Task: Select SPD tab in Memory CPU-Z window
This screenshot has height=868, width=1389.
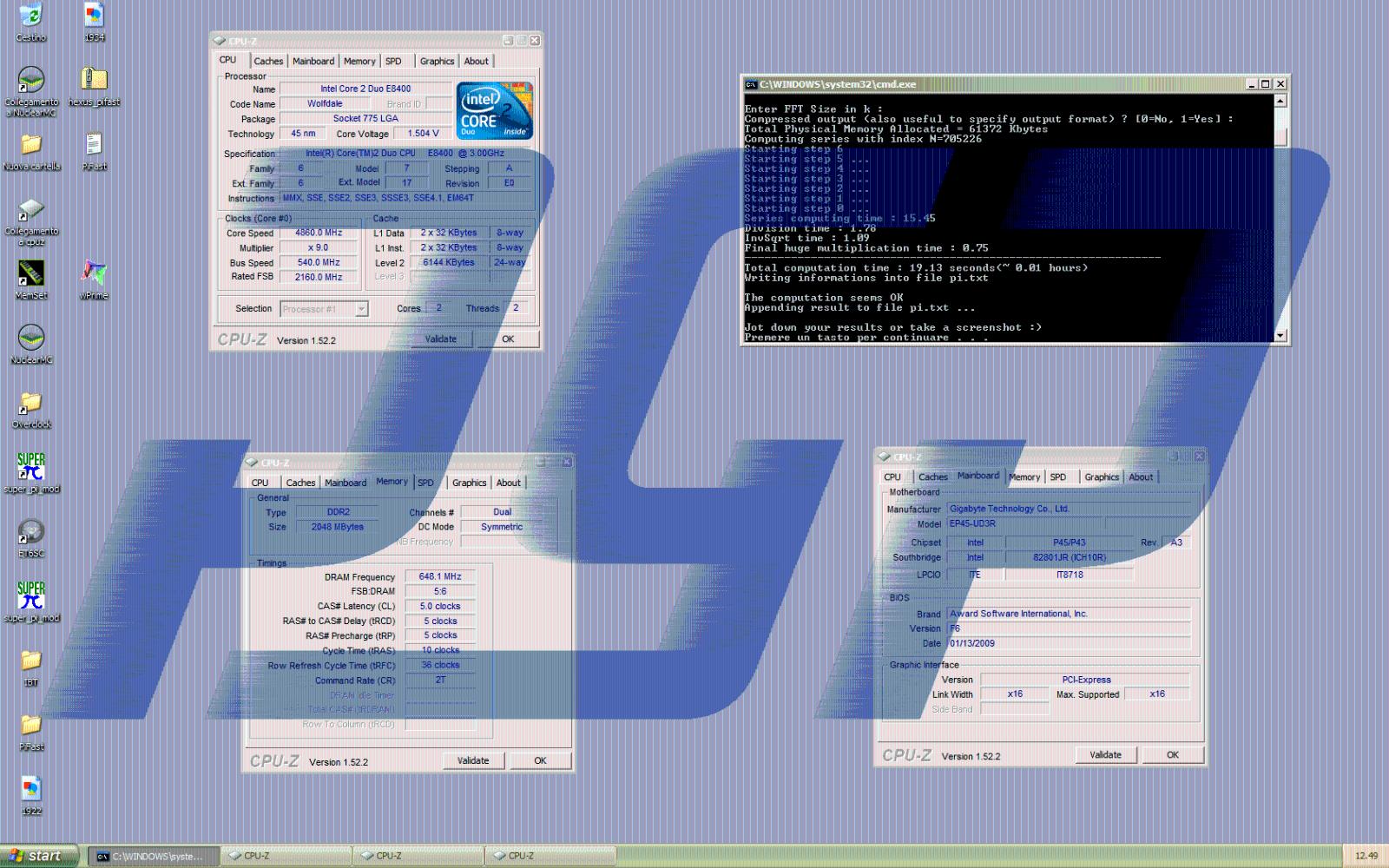Action: 425,483
